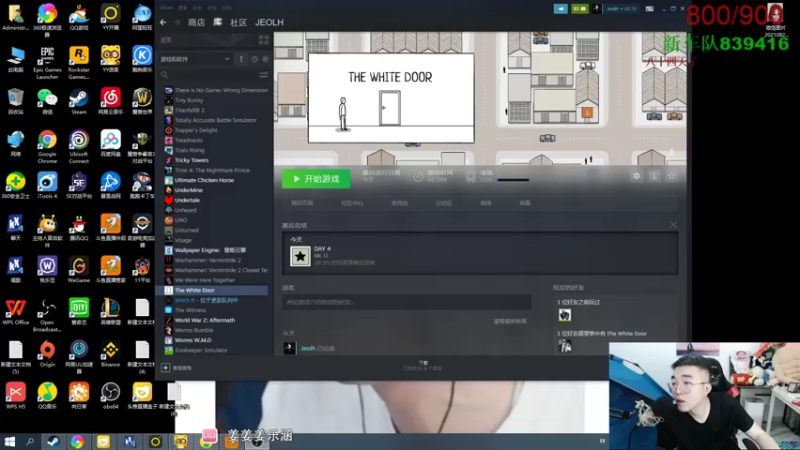The height and width of the screenshot is (450, 800).
Task: Open the 商店 store tab
Action: tap(196, 22)
